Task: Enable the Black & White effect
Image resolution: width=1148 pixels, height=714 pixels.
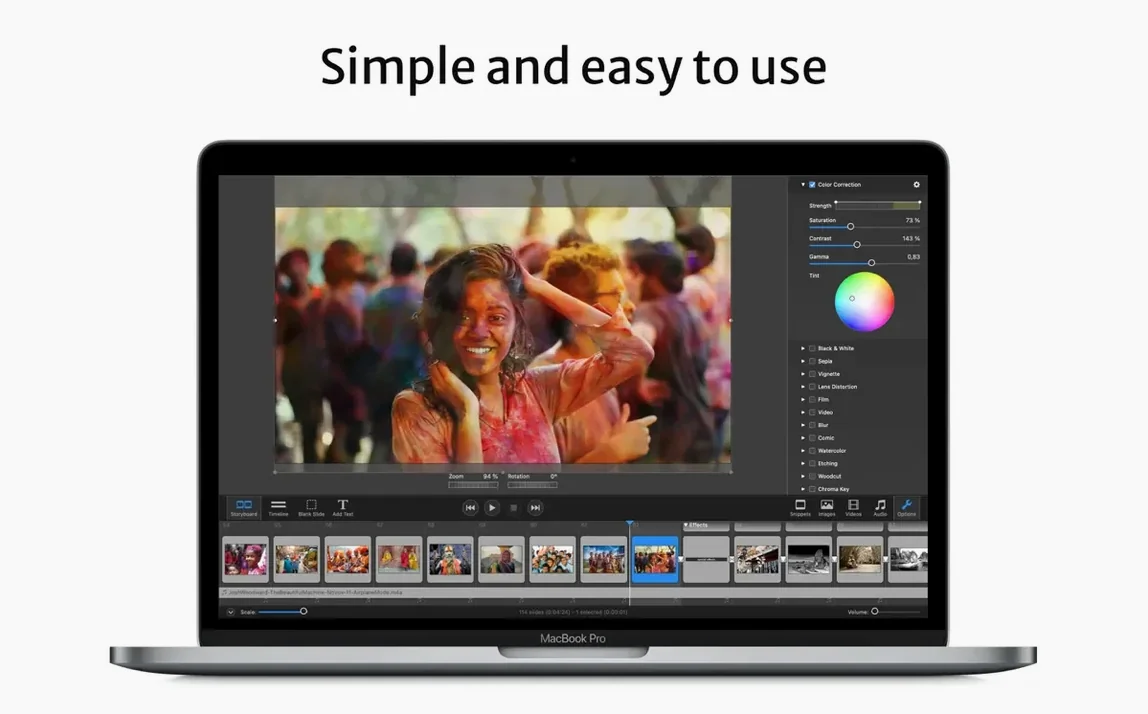Action: click(812, 349)
